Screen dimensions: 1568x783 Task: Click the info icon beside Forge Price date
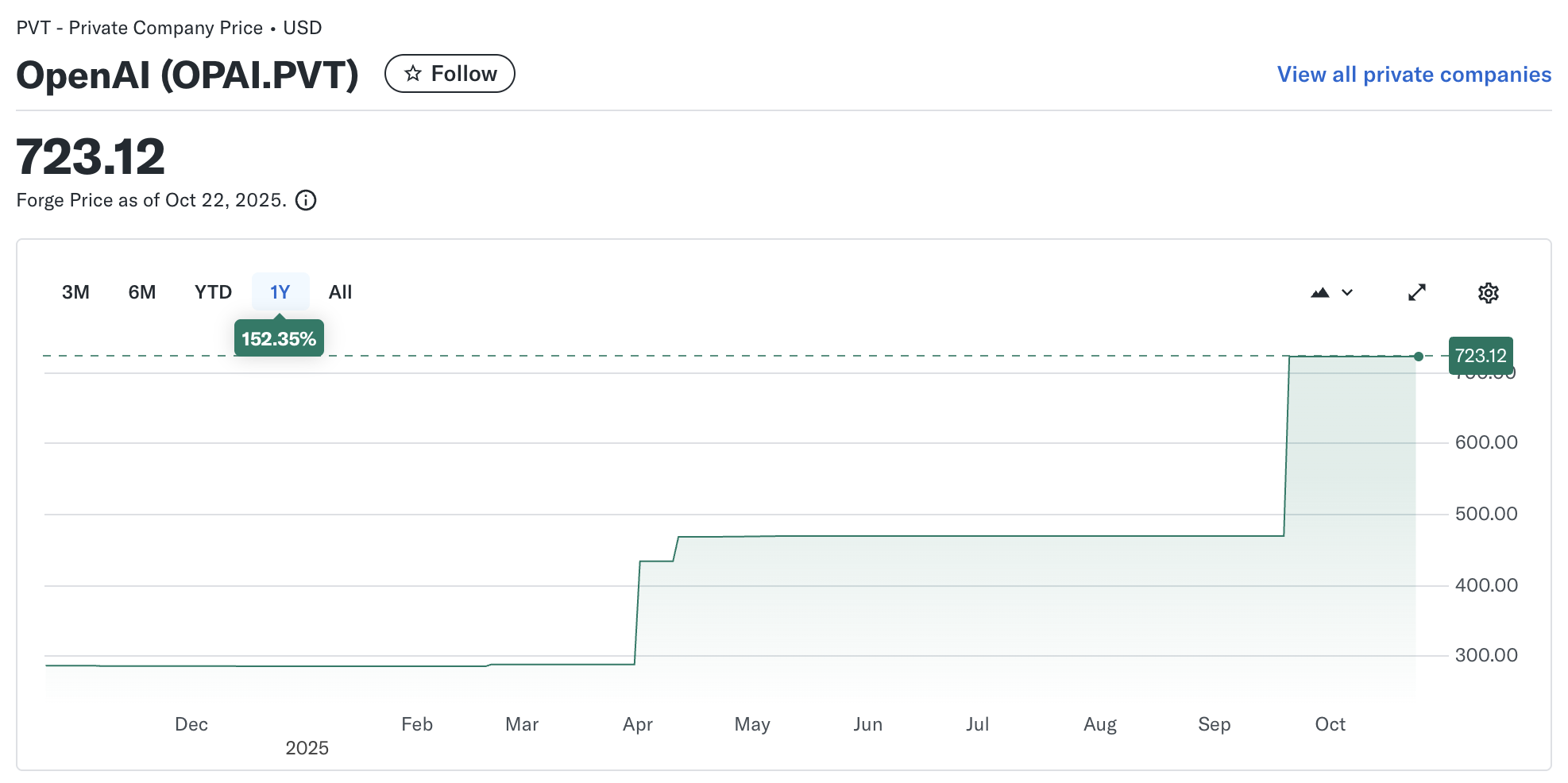(x=306, y=200)
